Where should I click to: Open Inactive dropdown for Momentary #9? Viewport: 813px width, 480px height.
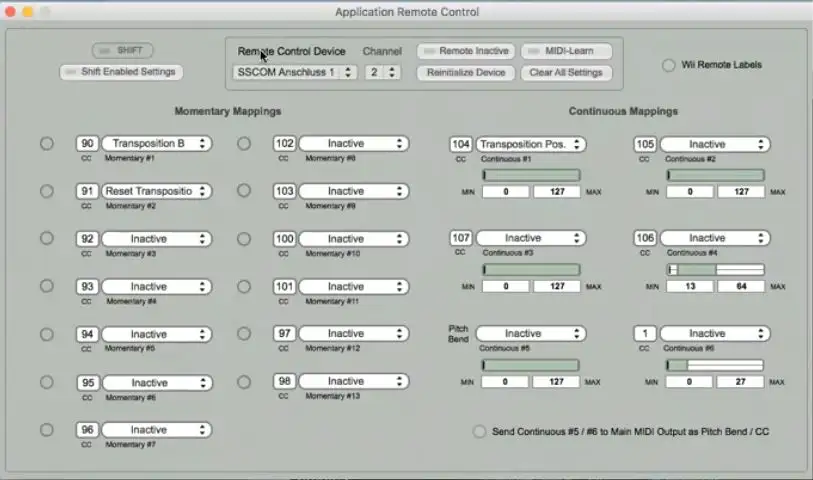click(354, 191)
